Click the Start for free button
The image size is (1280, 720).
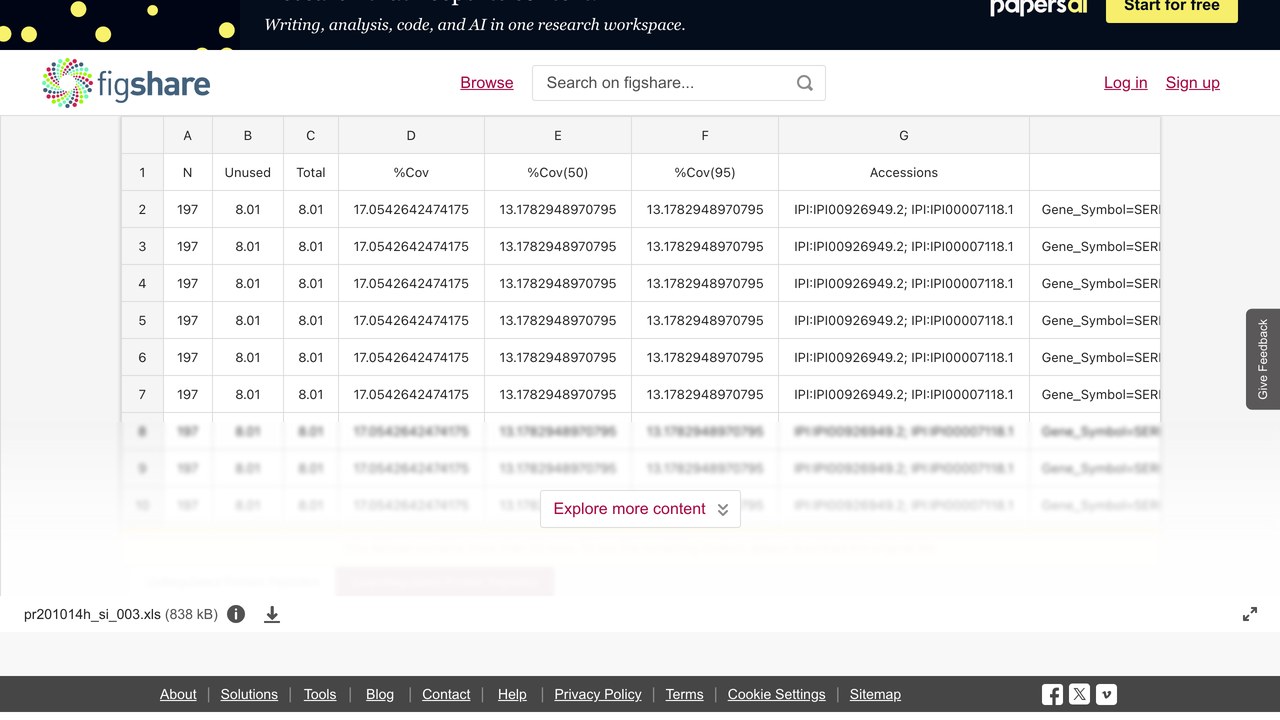pyautogui.click(x=1172, y=8)
